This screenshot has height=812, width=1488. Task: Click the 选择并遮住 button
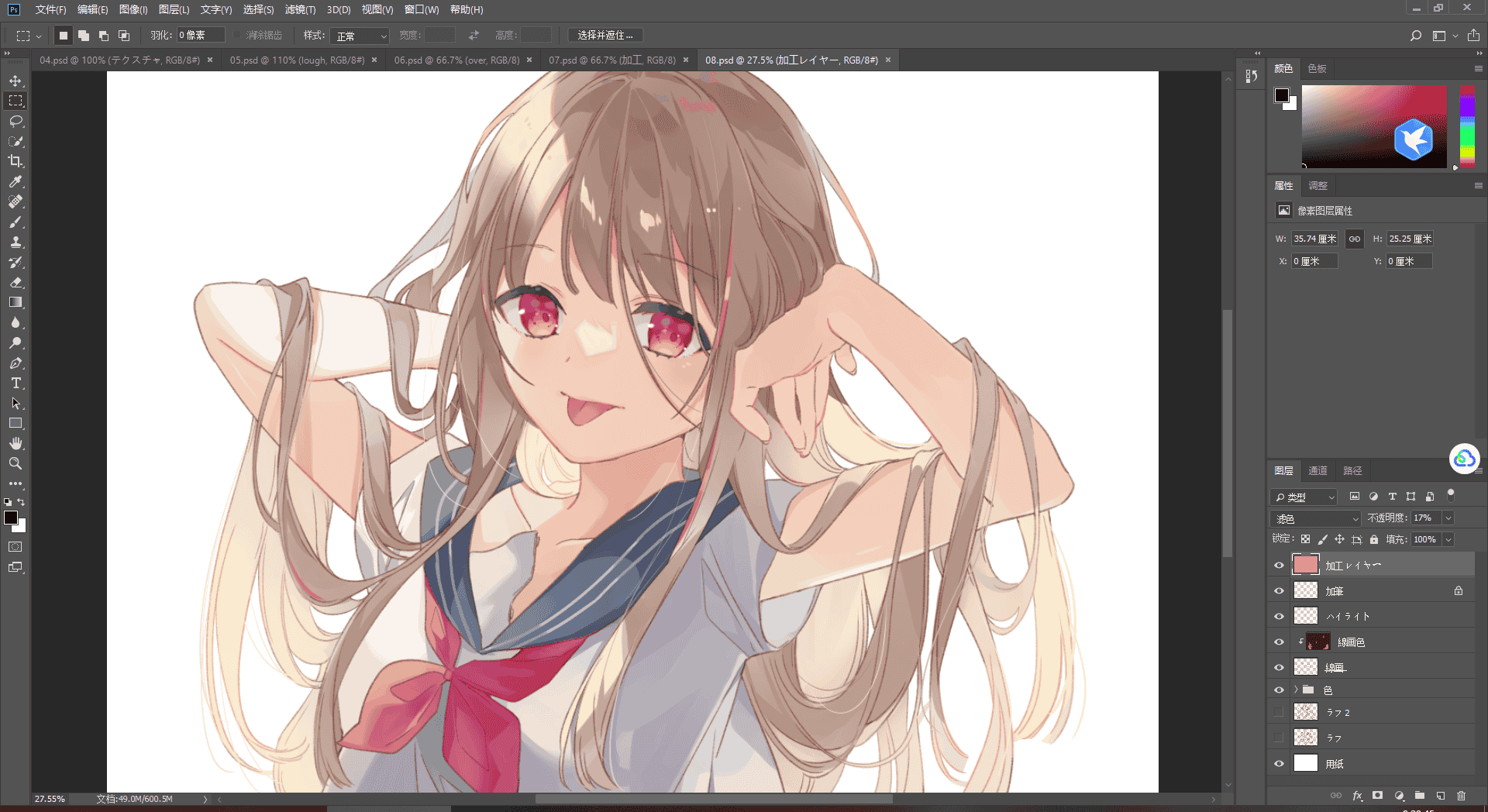coord(605,36)
